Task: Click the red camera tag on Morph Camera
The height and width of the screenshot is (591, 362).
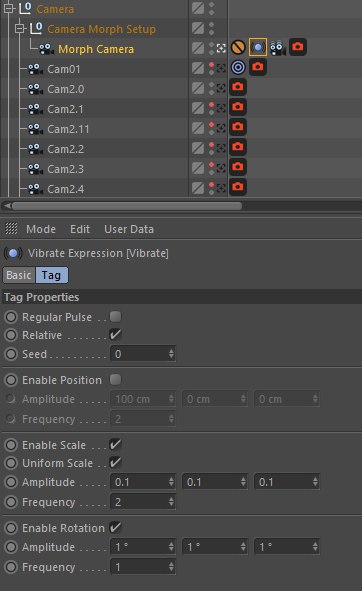Action: (298, 47)
